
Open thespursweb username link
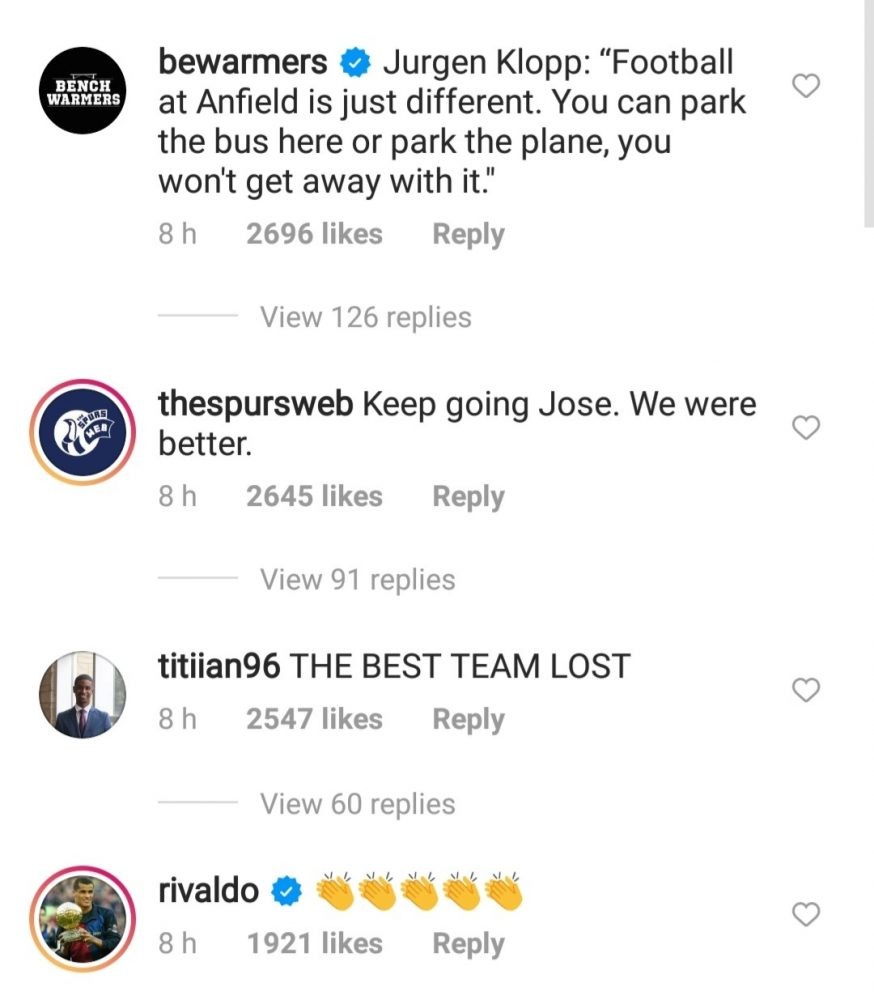tap(255, 404)
